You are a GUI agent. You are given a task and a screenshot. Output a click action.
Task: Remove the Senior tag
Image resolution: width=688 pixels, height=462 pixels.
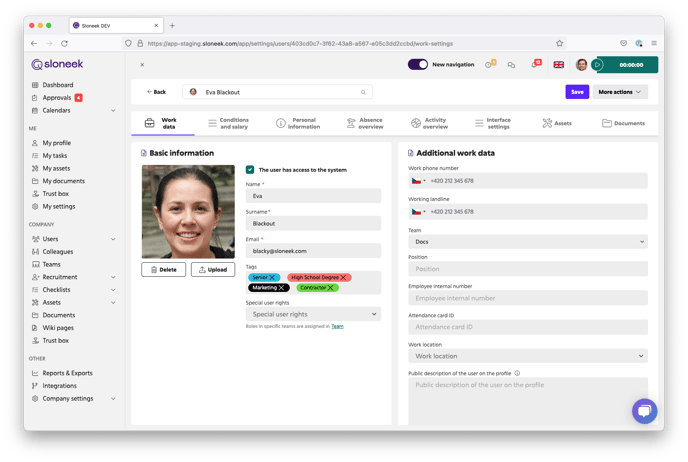[x=272, y=277]
